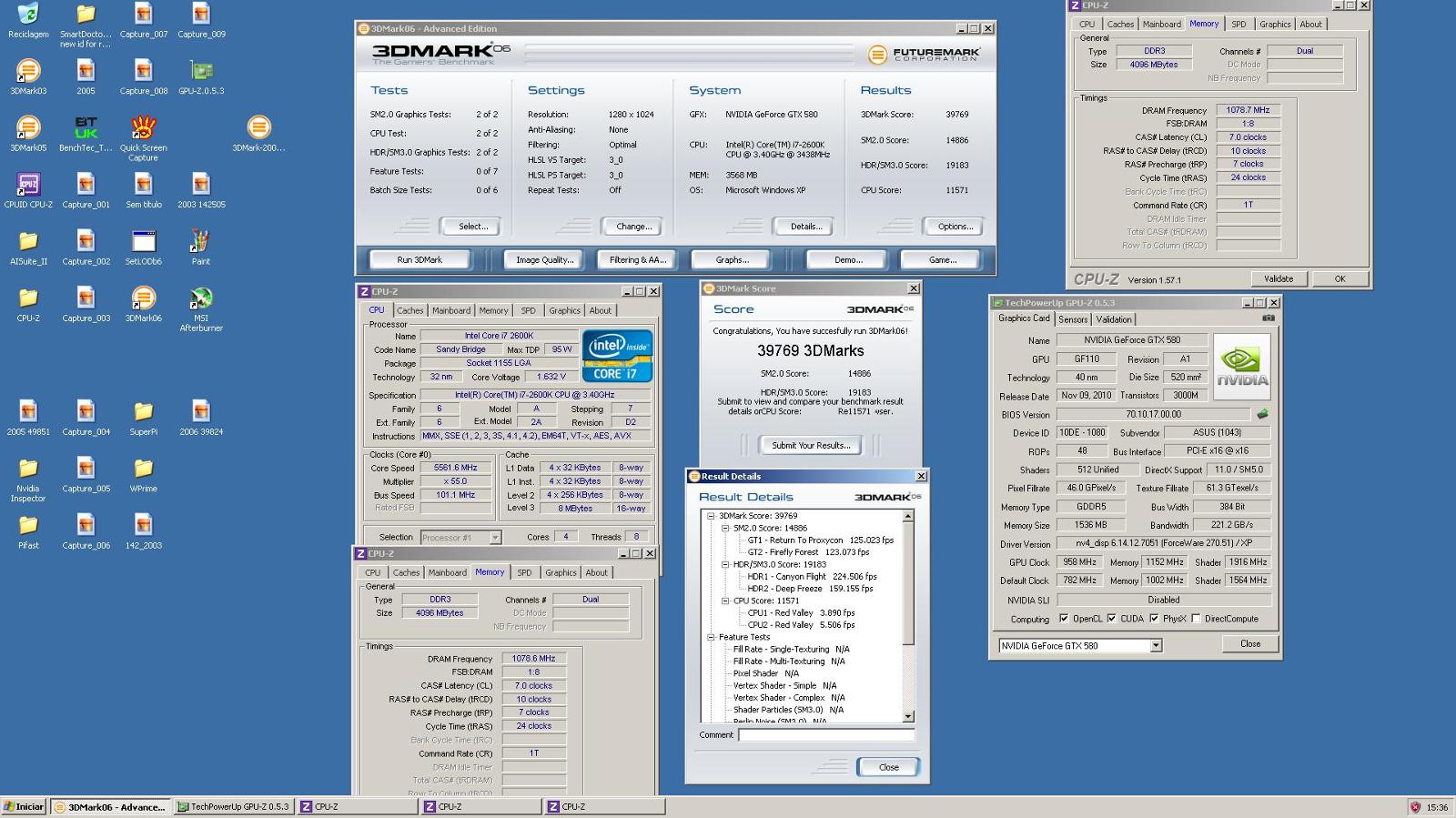This screenshot has width=1456, height=818.
Task: Click the Run 3DMark button
Action: pyautogui.click(x=420, y=260)
